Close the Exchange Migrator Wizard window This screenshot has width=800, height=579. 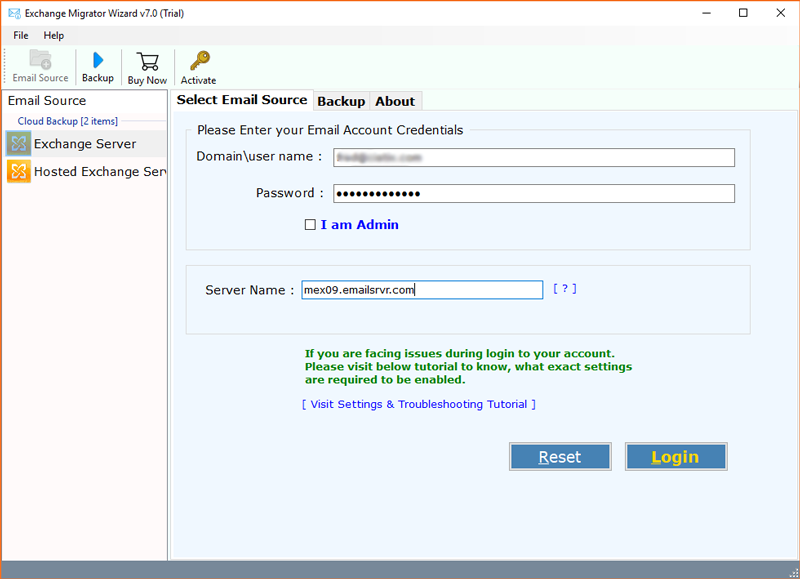coord(781,13)
